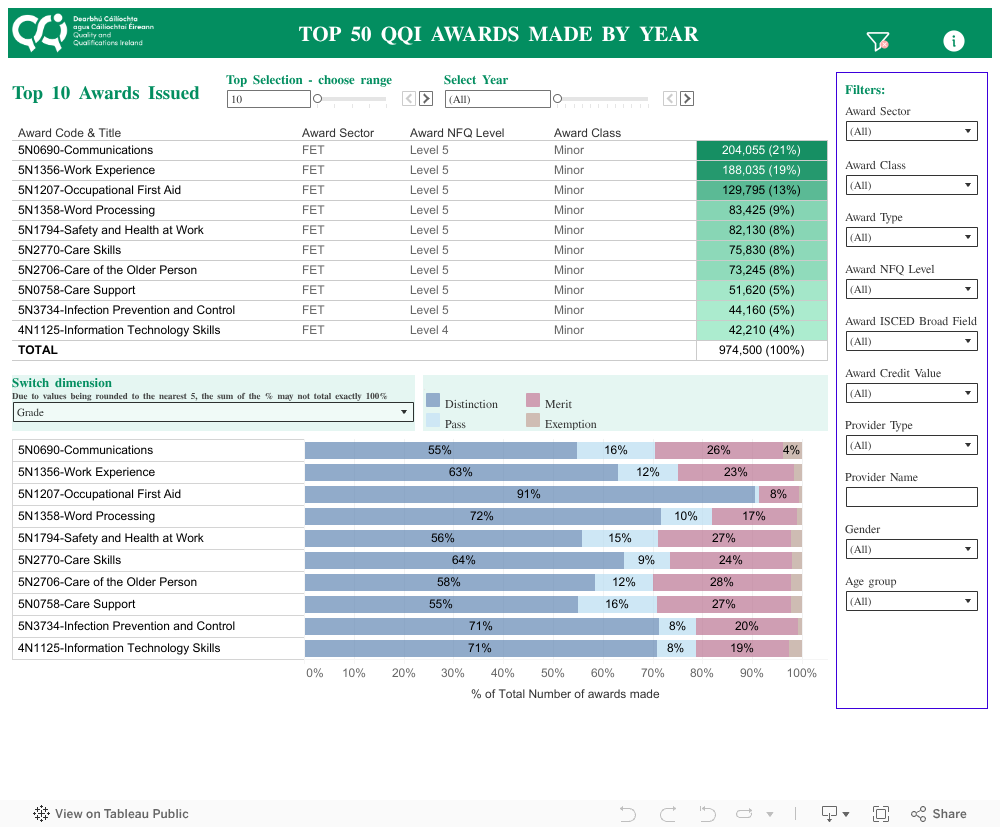Click the Provider Name input field
This screenshot has height=827, width=1000.
[911, 497]
